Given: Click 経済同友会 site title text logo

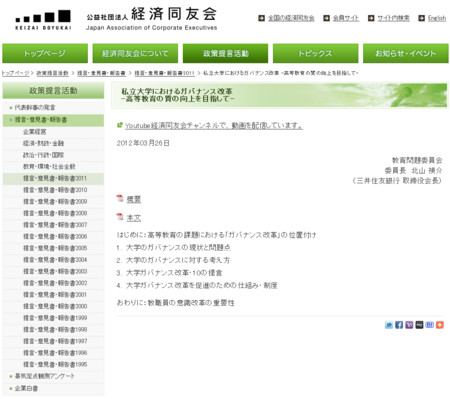Looking at the screenshot, I should click(x=152, y=19).
